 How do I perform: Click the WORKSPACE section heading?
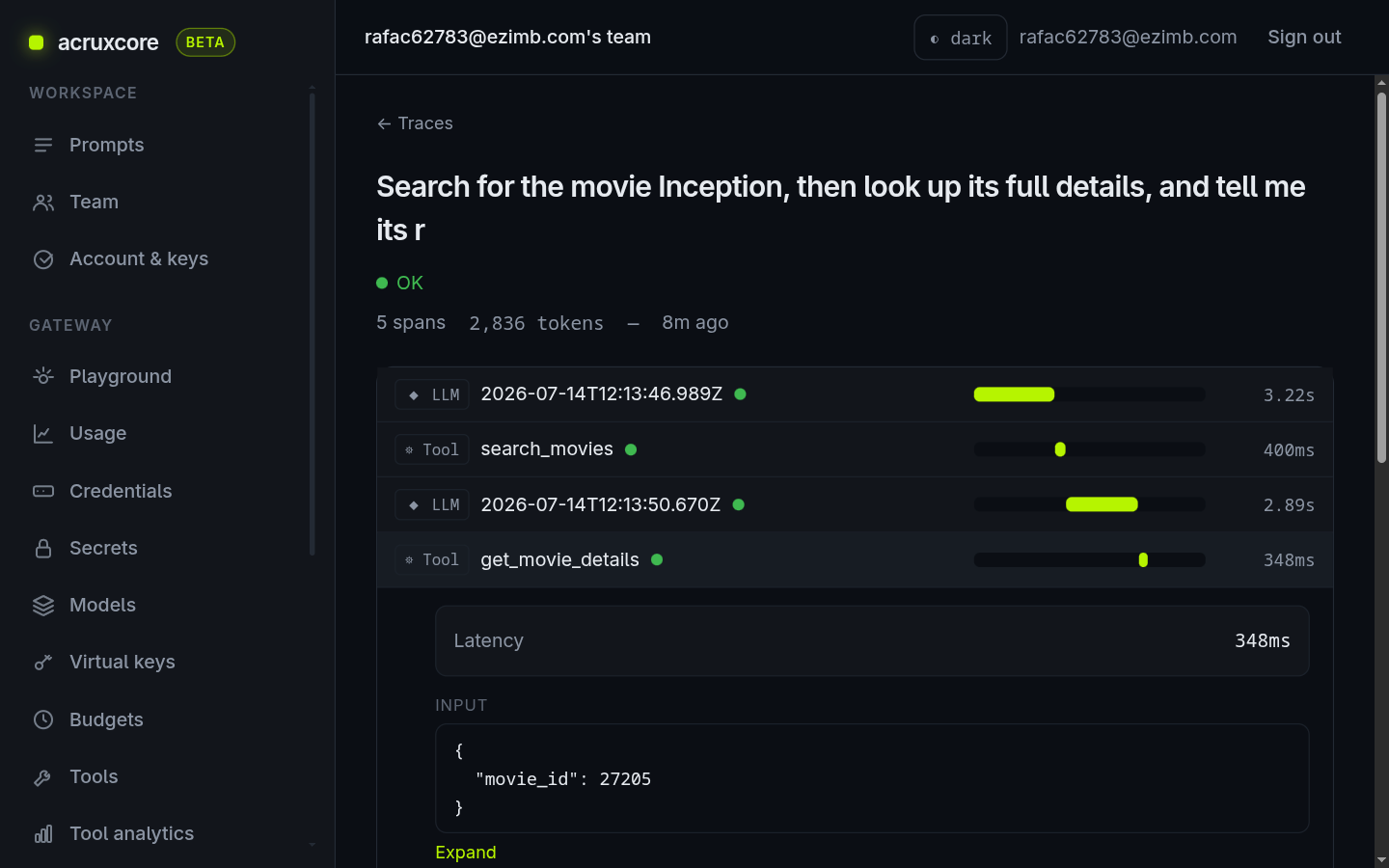point(83,93)
